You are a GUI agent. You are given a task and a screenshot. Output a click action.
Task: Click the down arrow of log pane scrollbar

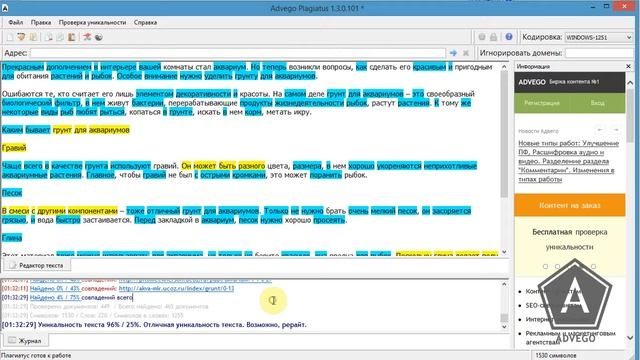coord(504,327)
